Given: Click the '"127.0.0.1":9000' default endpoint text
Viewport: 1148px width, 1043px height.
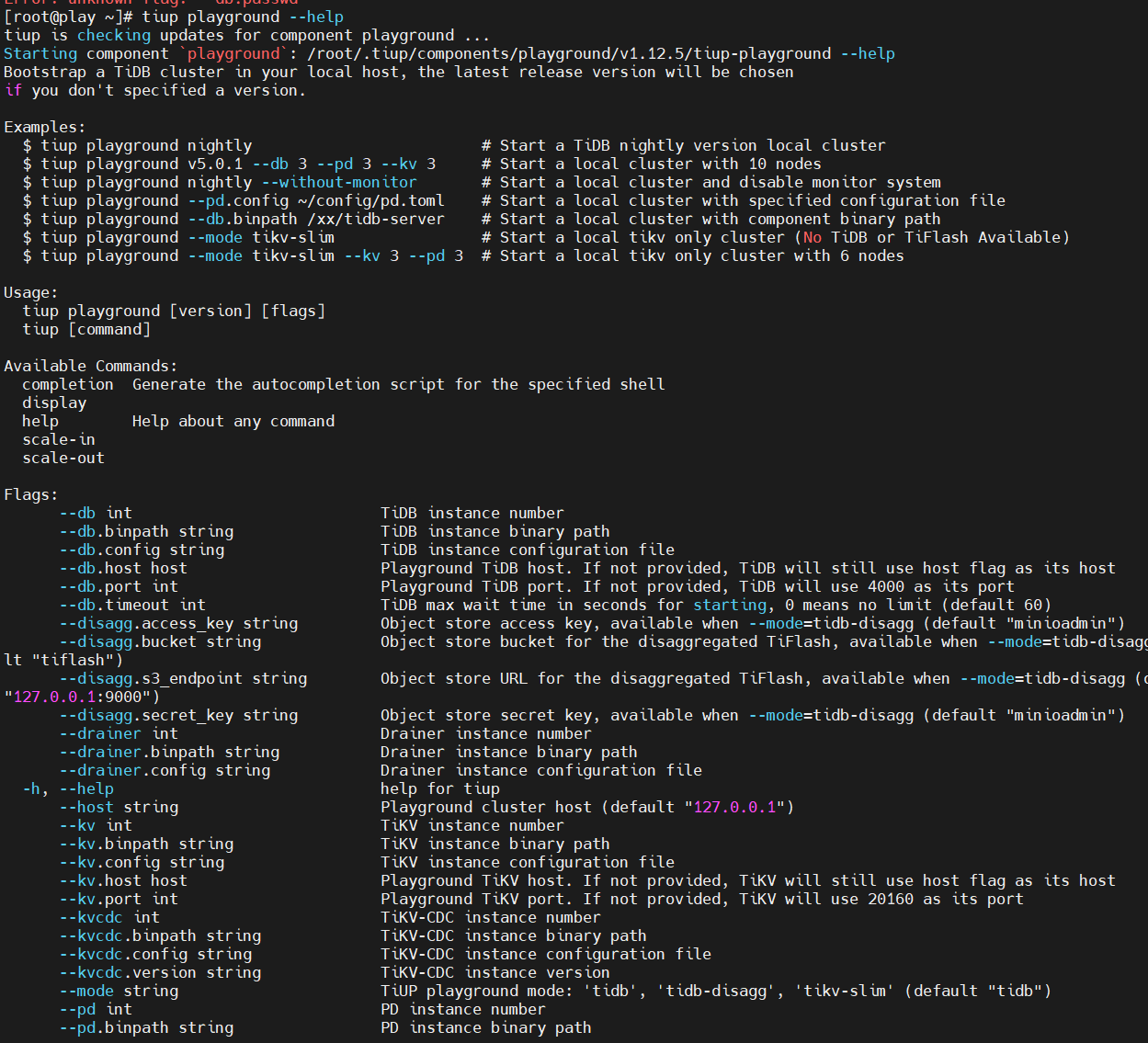Looking at the screenshot, I should [x=77, y=697].
